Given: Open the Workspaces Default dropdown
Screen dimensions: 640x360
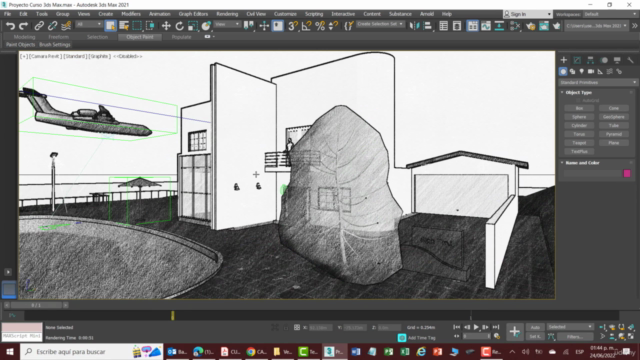Looking at the screenshot, I should click(x=610, y=14).
